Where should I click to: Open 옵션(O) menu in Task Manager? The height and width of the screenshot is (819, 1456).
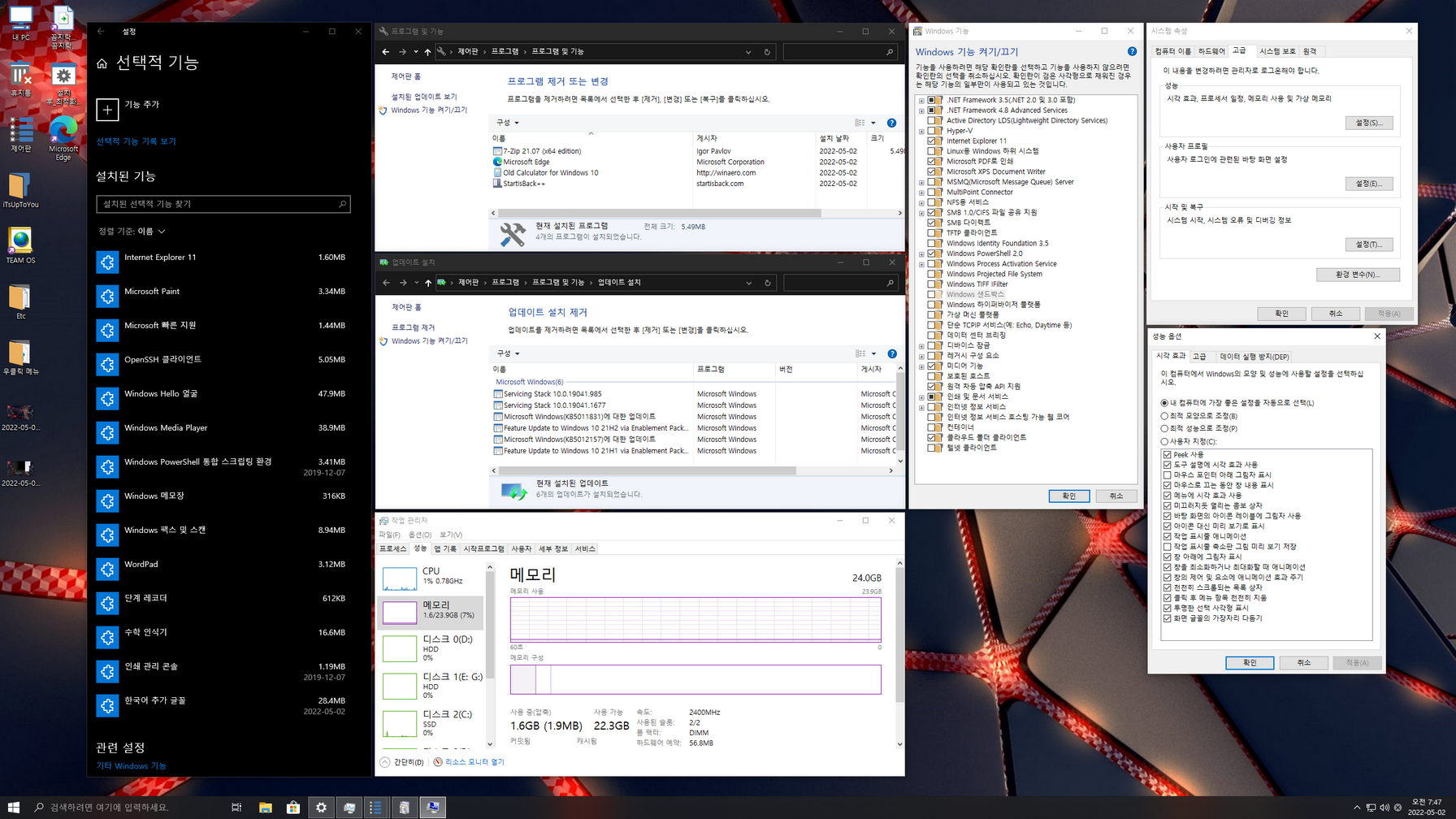click(420, 535)
